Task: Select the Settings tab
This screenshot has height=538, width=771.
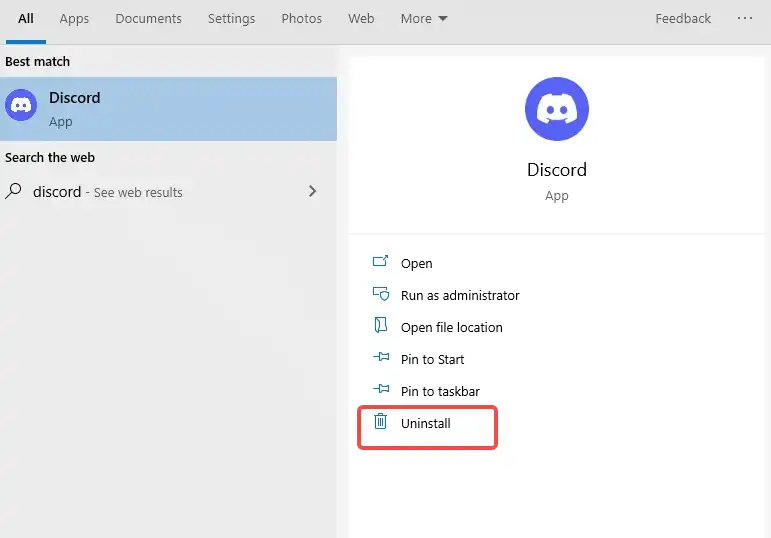Action: coord(232,19)
